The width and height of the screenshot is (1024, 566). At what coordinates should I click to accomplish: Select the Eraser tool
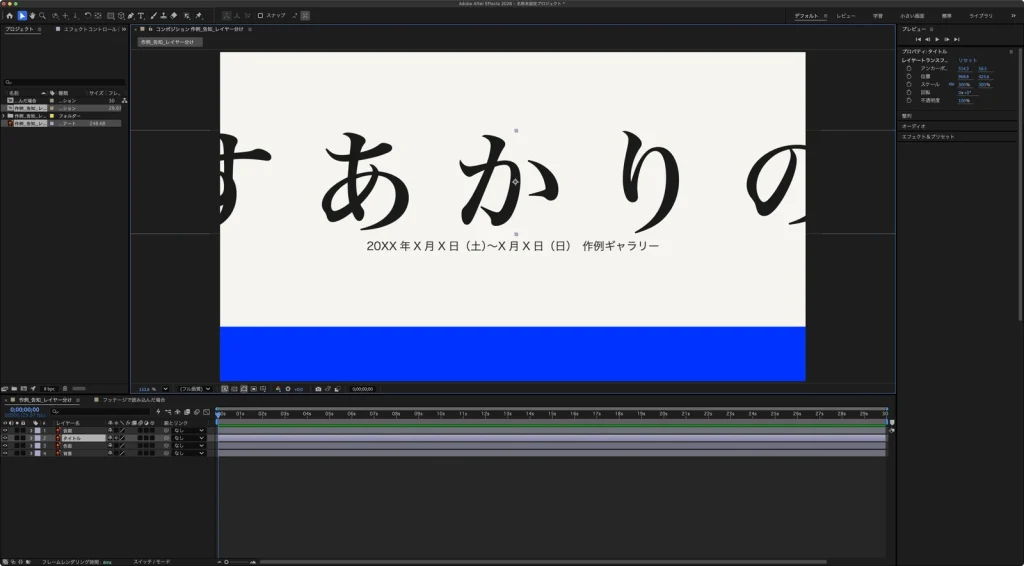[174, 16]
